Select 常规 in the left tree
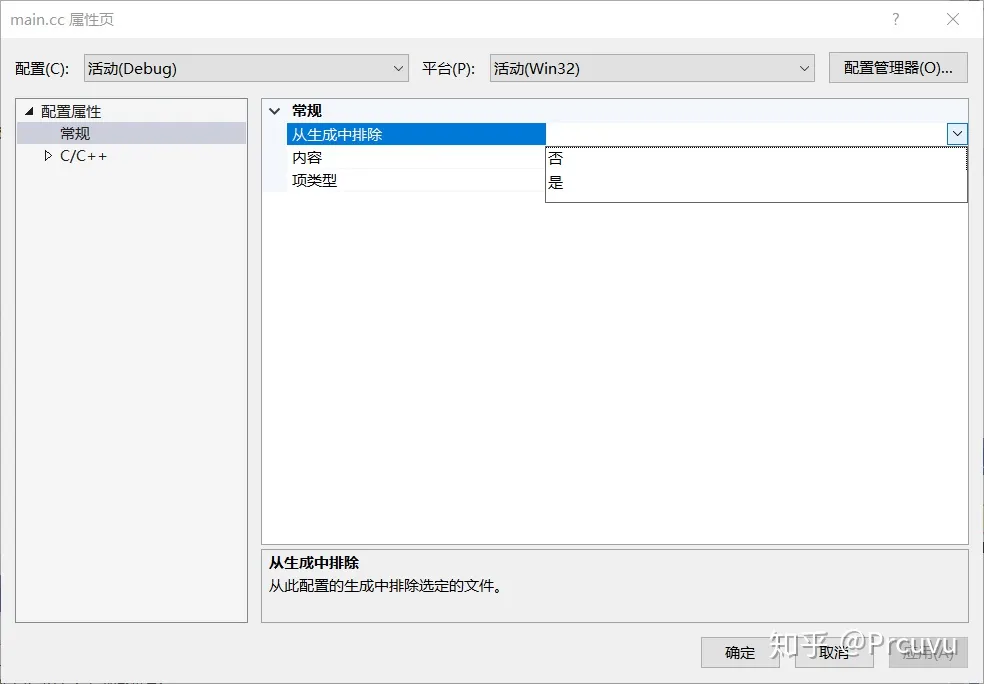Image resolution: width=984 pixels, height=684 pixels. (75, 134)
